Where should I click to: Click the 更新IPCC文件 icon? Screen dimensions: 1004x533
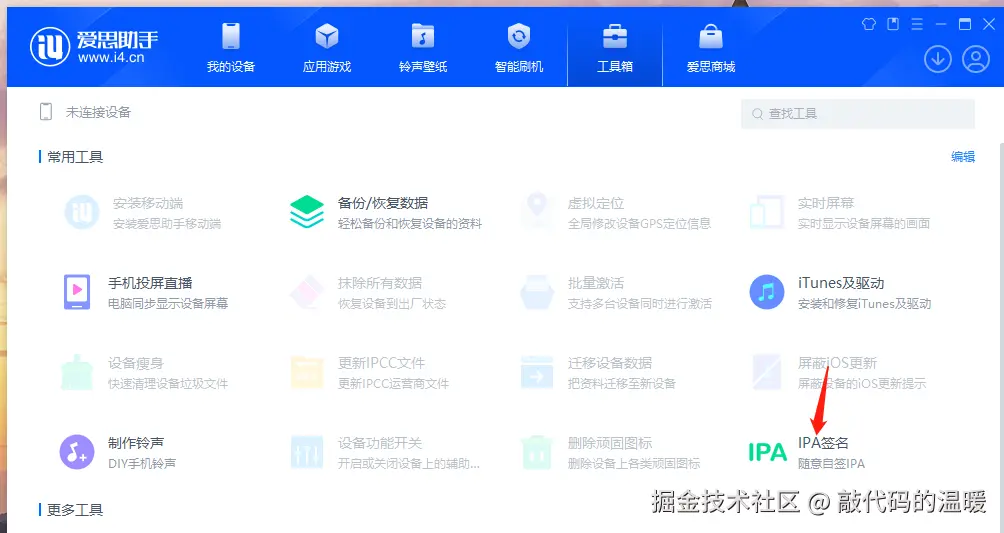point(307,372)
